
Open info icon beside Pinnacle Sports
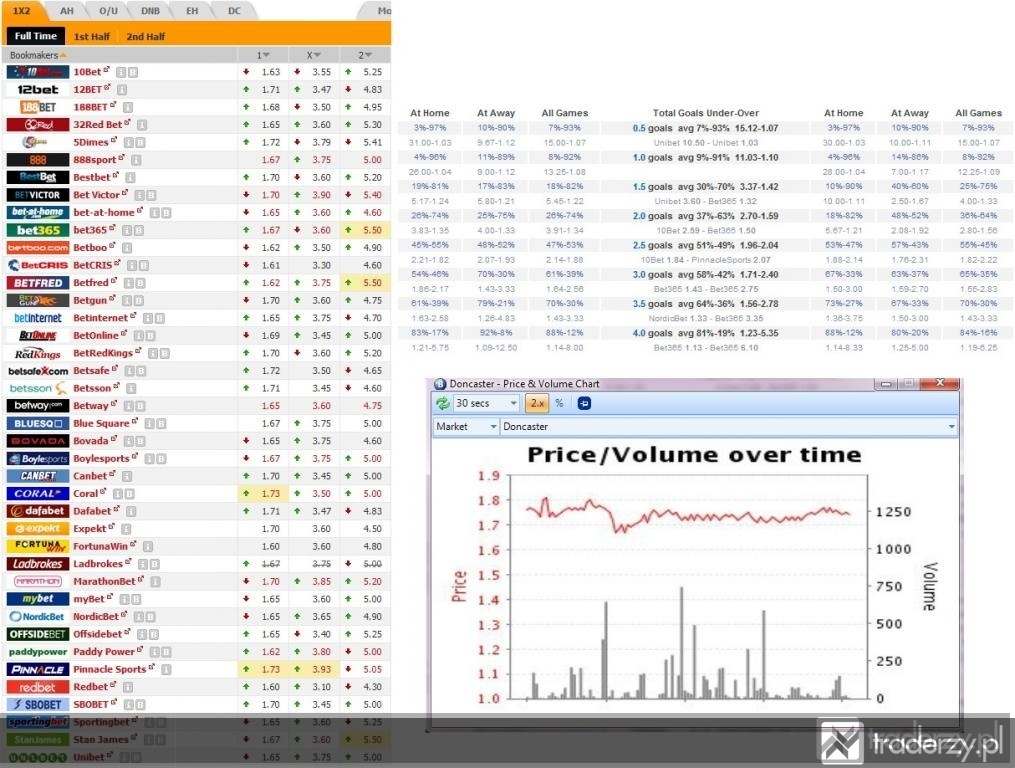(x=166, y=670)
